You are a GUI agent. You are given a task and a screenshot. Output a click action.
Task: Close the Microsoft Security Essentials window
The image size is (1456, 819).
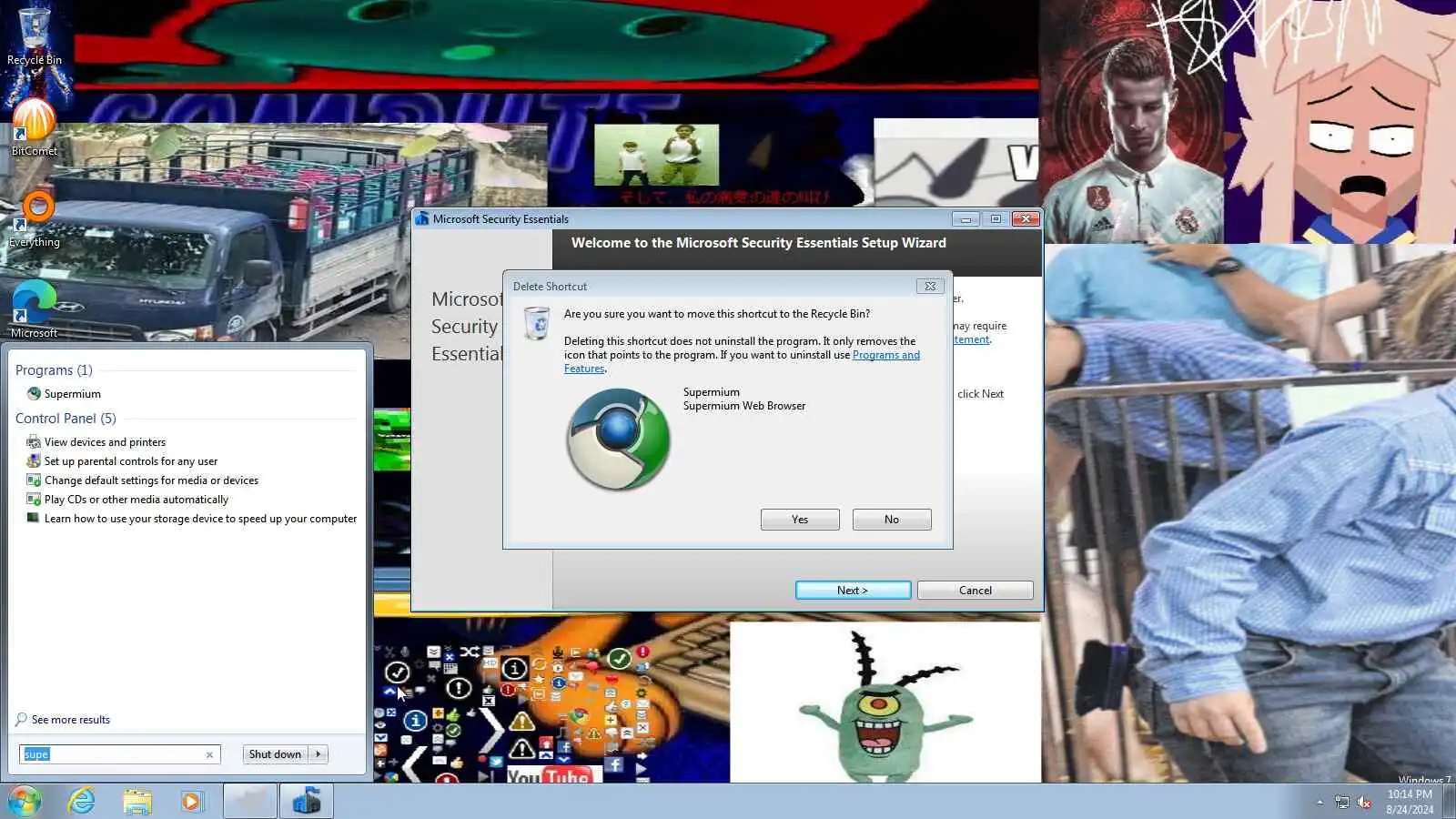pyautogui.click(x=1026, y=218)
